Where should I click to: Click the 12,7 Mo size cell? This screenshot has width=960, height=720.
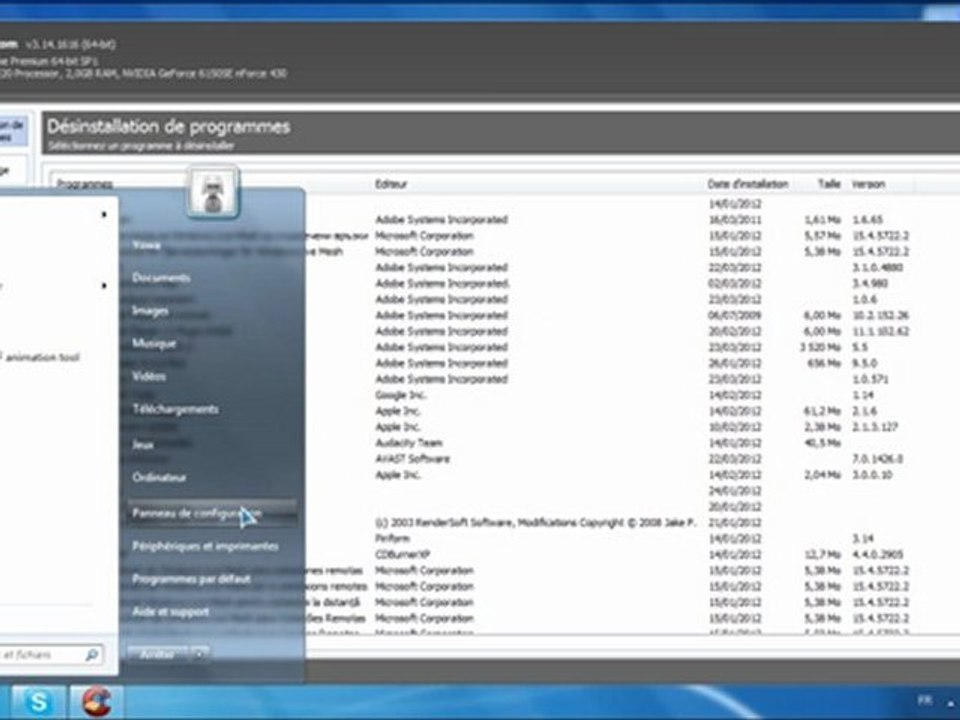coord(822,554)
